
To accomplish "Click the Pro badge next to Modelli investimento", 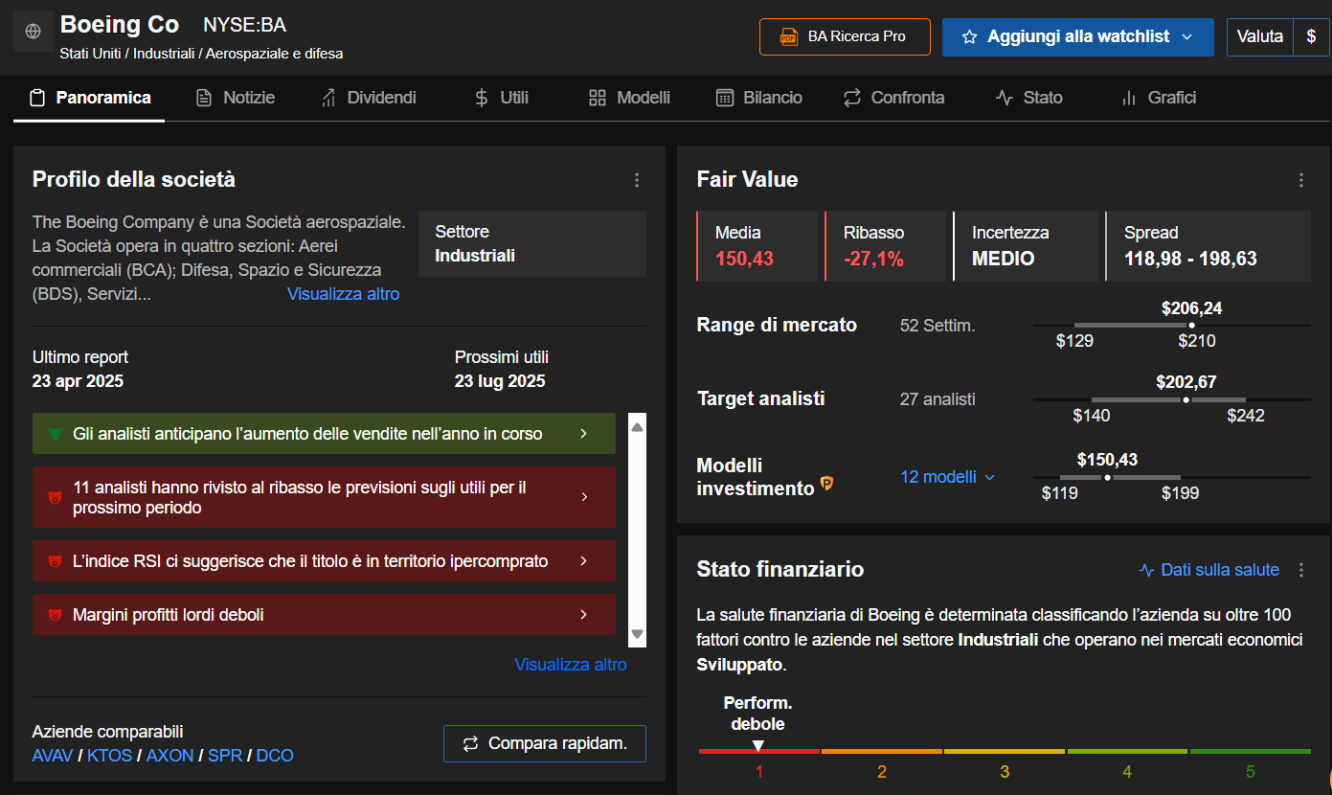I will 827,484.
